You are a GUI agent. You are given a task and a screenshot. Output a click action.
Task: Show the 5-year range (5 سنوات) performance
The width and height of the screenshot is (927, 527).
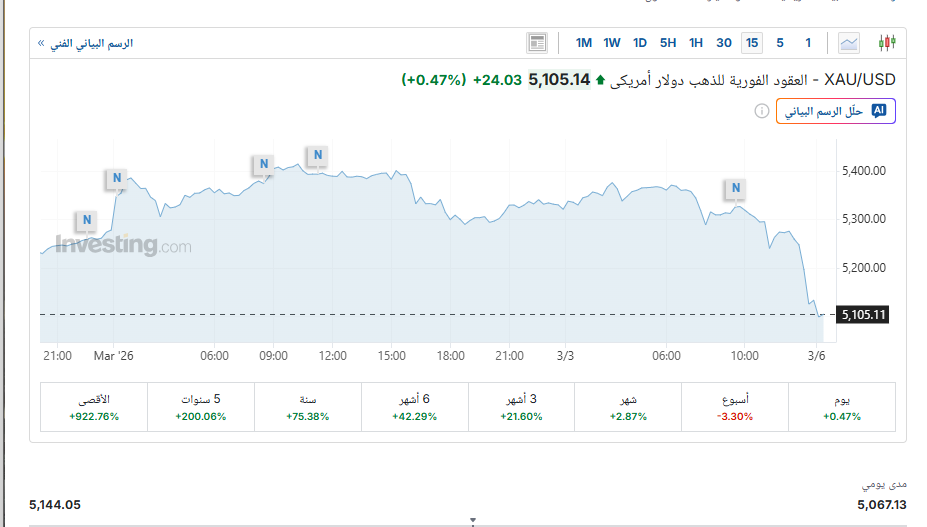[x=203, y=407]
